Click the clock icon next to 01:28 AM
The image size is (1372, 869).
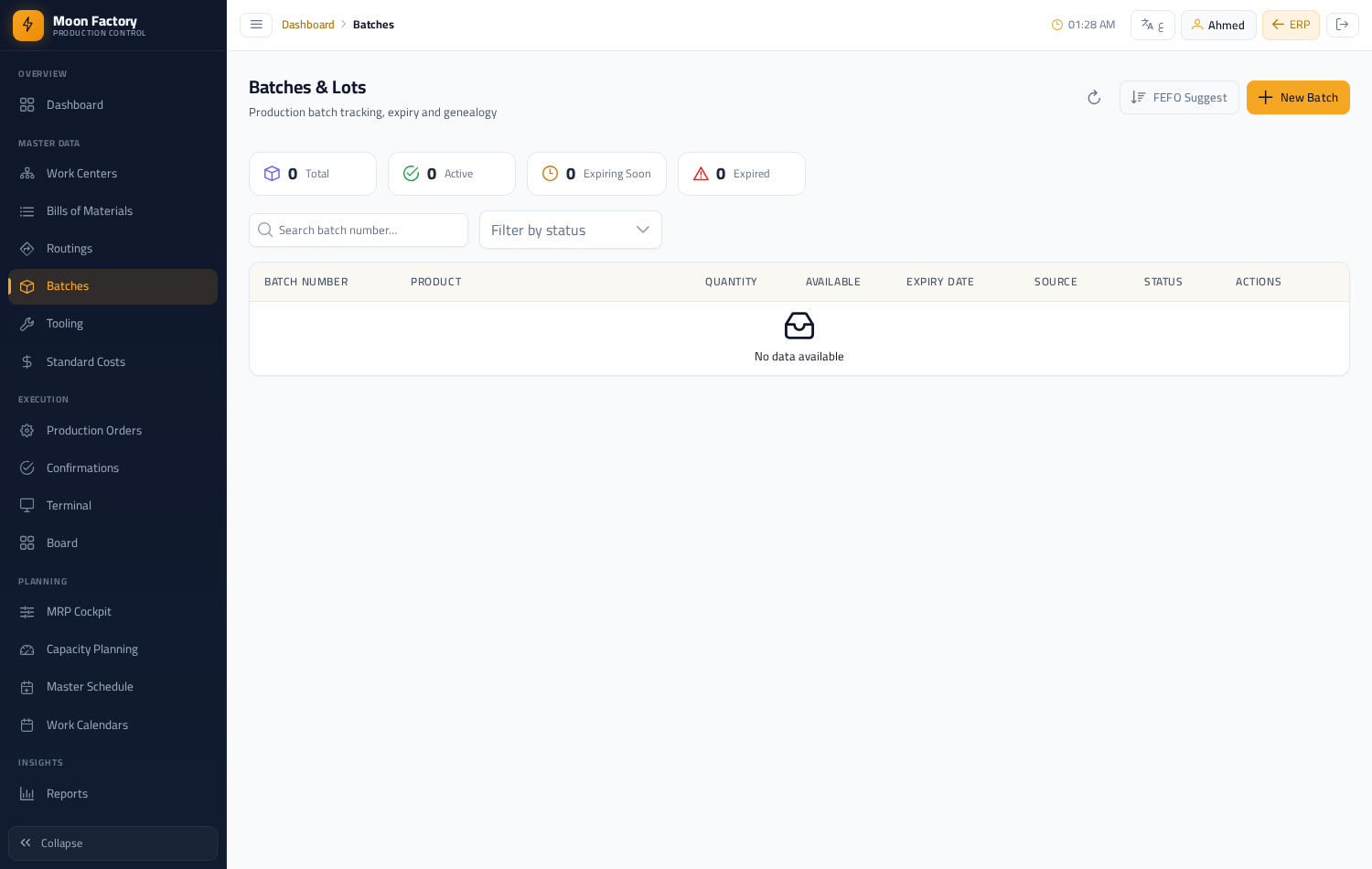point(1057,25)
